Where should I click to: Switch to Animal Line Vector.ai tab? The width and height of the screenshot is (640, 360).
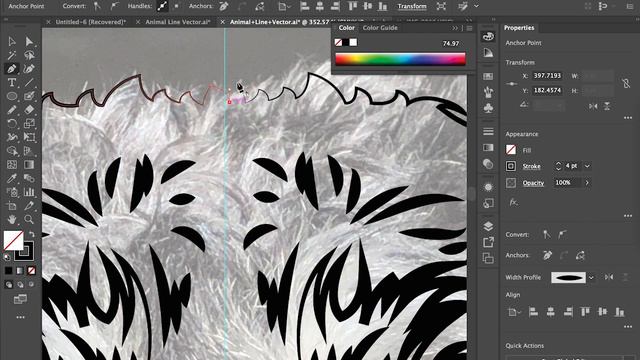pos(178,22)
